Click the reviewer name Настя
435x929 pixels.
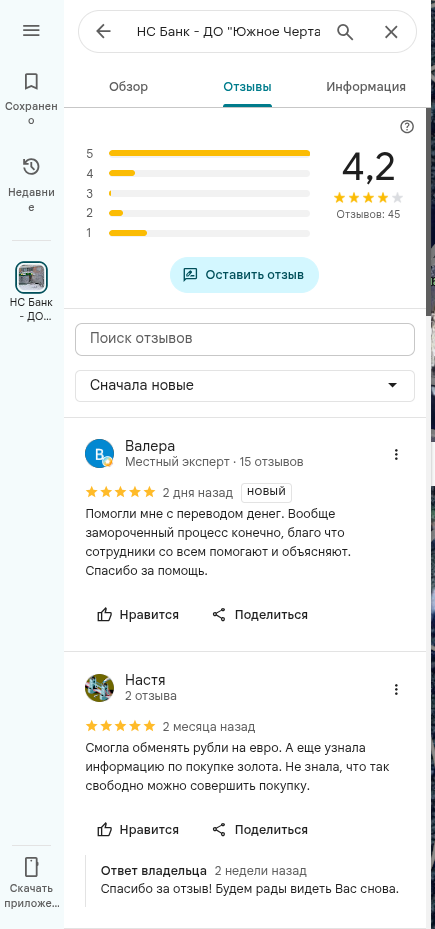[145, 680]
